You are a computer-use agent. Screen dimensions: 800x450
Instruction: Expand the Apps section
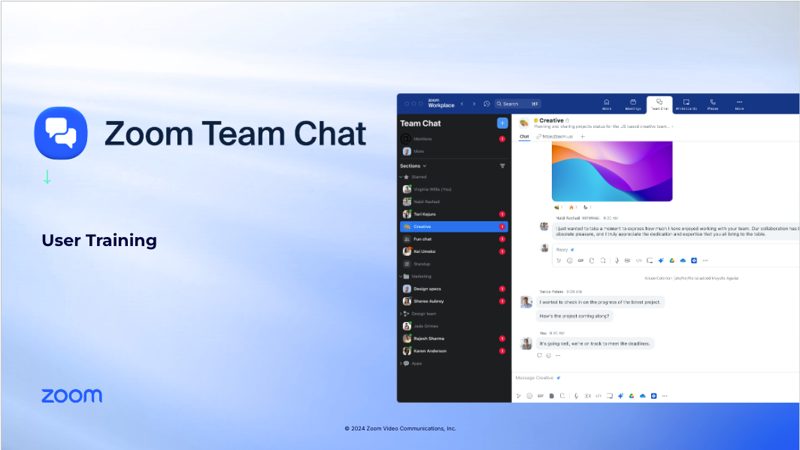(x=401, y=363)
